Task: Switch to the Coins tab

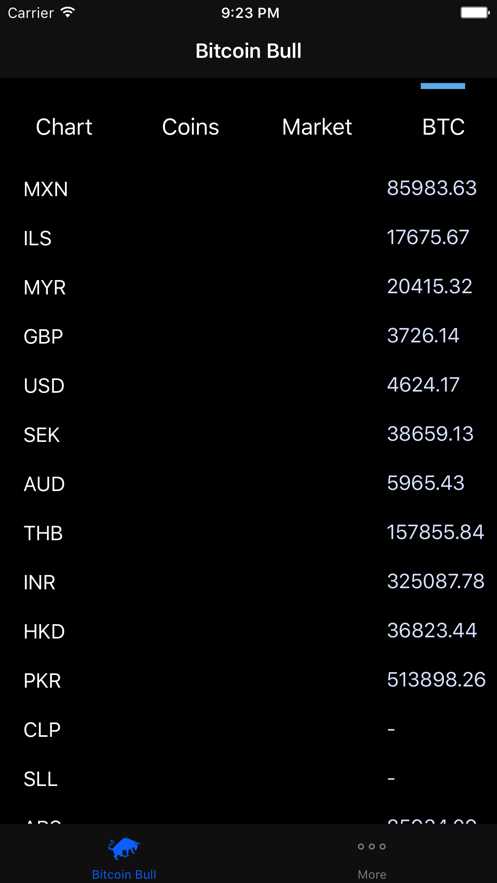Action: coord(190,127)
